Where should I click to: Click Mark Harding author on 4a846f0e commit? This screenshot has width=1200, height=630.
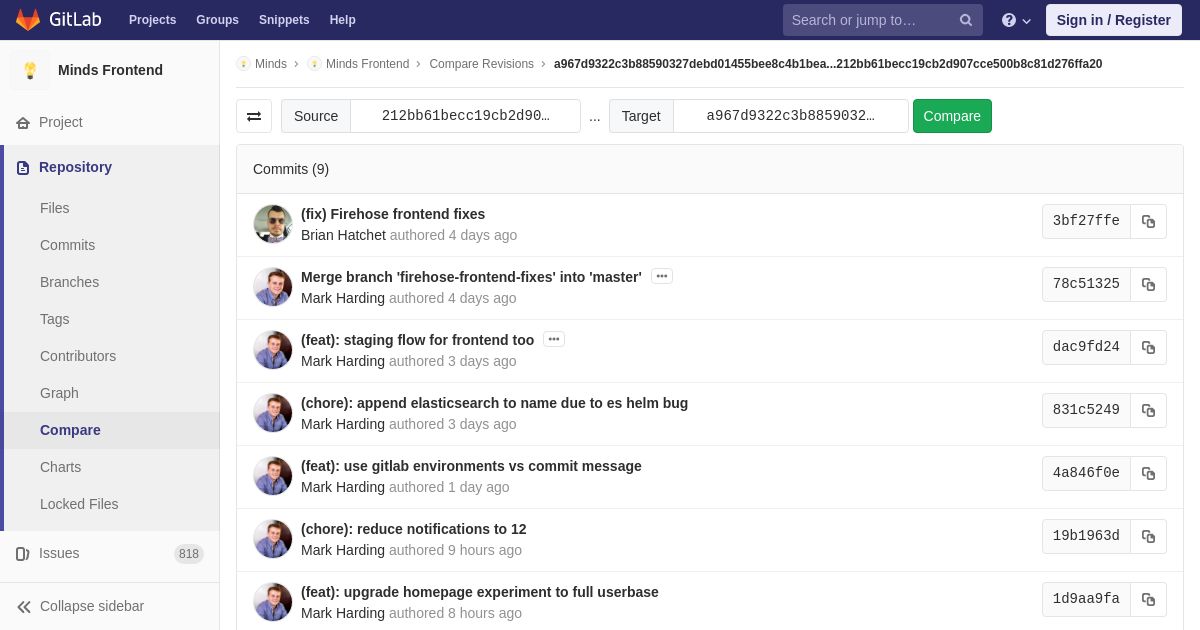343,487
